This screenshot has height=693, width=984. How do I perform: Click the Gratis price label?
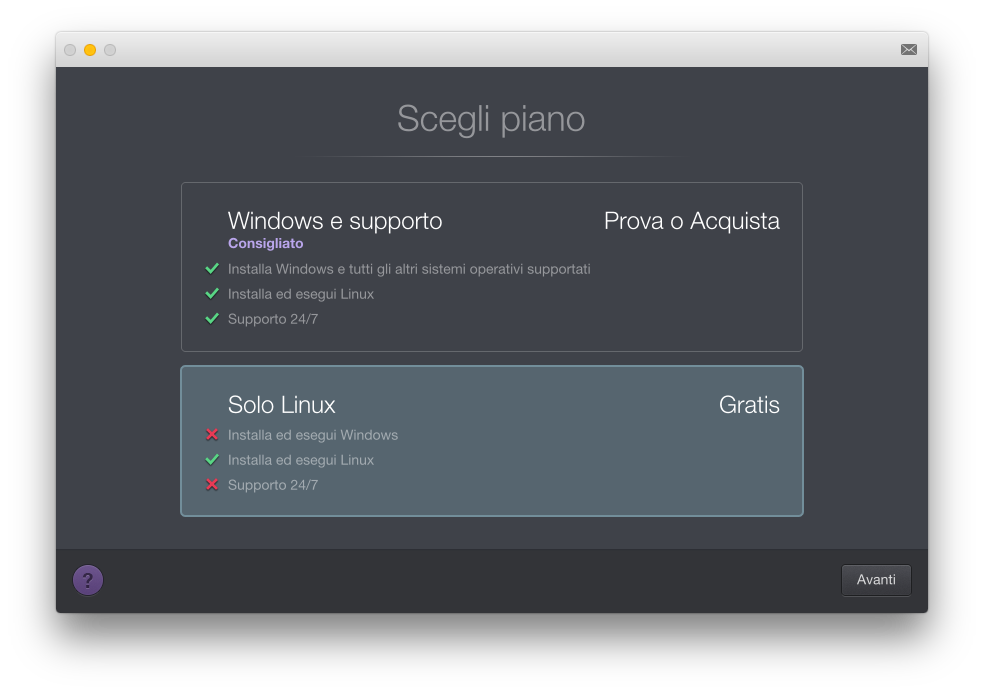click(749, 405)
